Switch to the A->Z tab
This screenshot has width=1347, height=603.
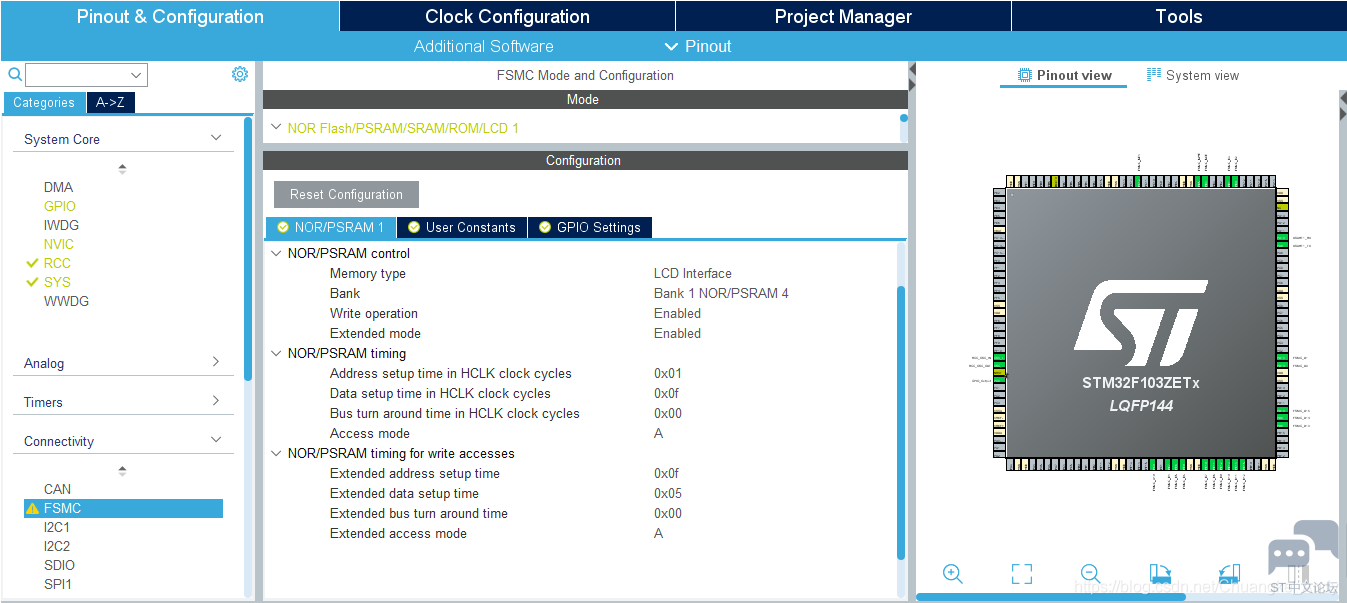tap(110, 103)
